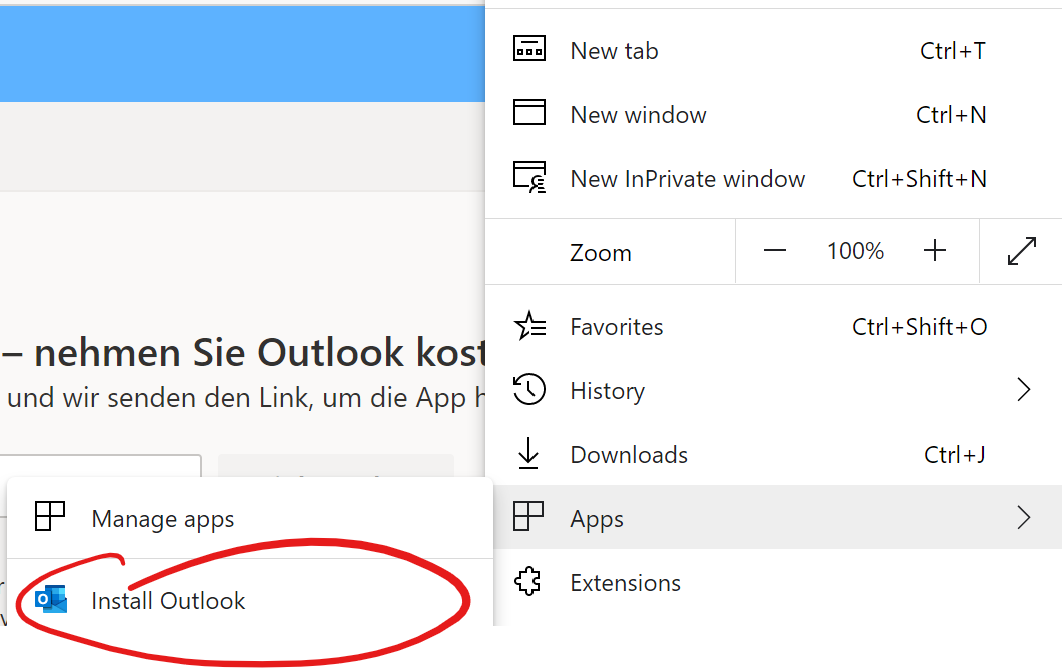Click the New window icon

pyautogui.click(x=529, y=112)
